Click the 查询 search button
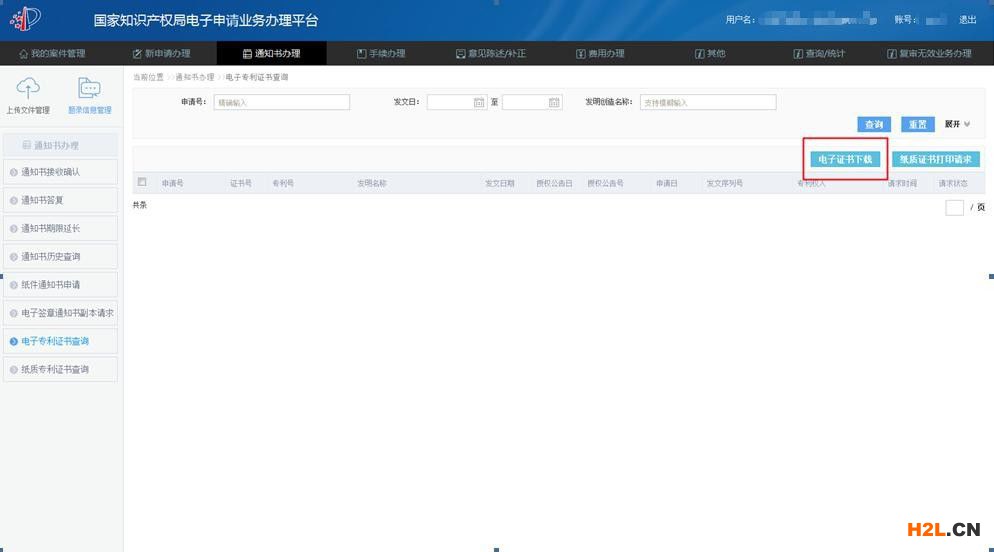 (874, 124)
